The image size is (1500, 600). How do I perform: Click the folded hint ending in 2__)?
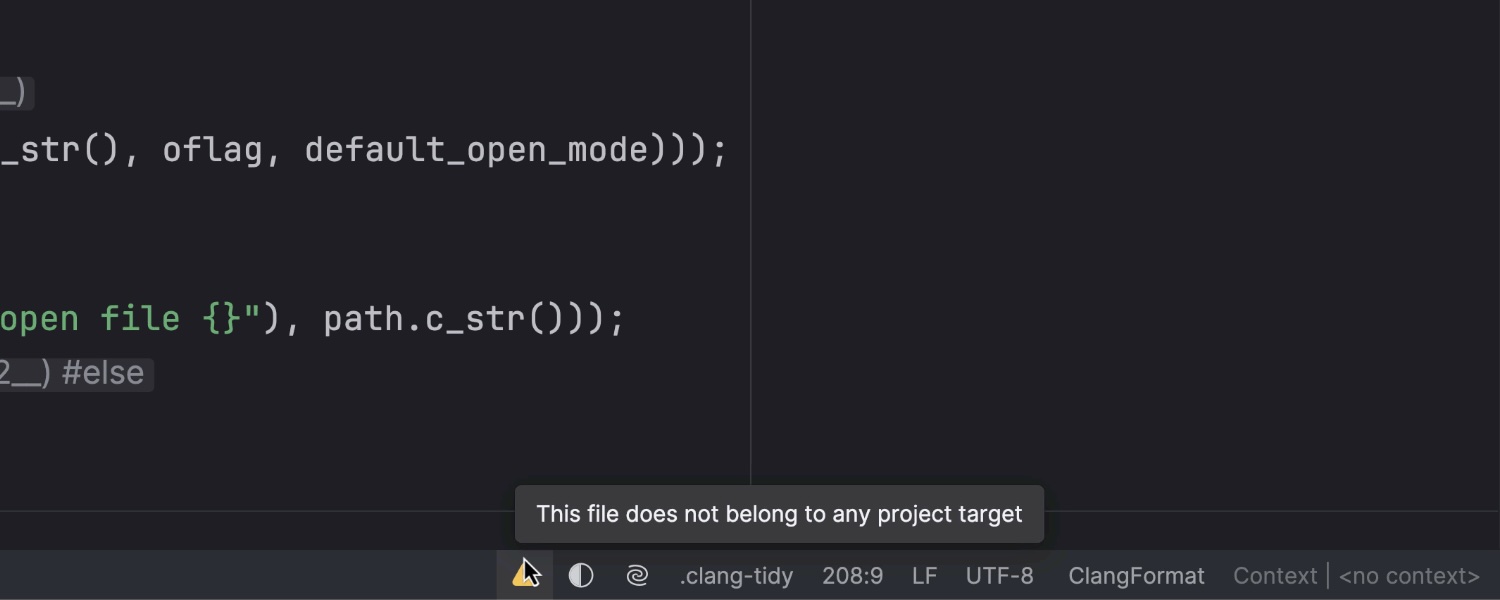(24, 374)
